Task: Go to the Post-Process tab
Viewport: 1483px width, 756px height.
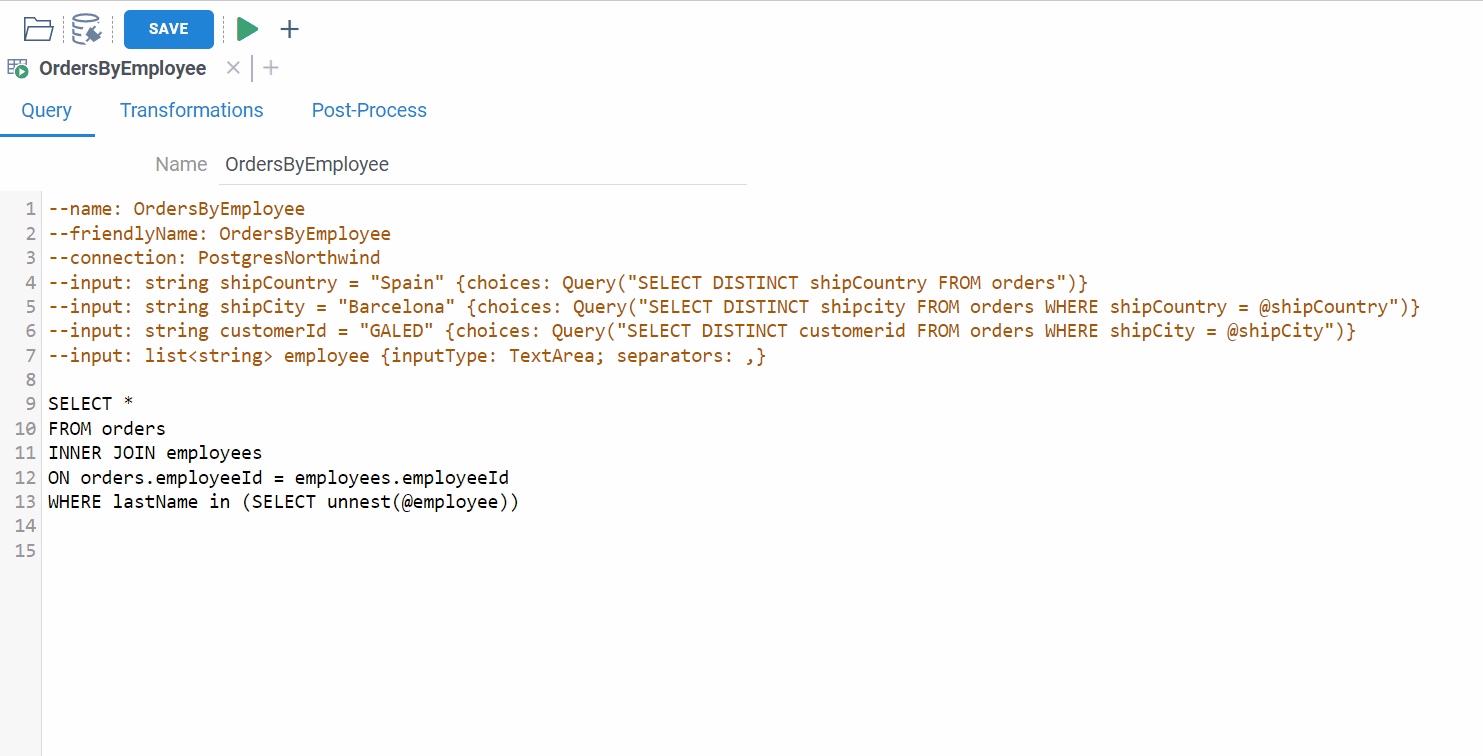Action: pyautogui.click(x=369, y=111)
